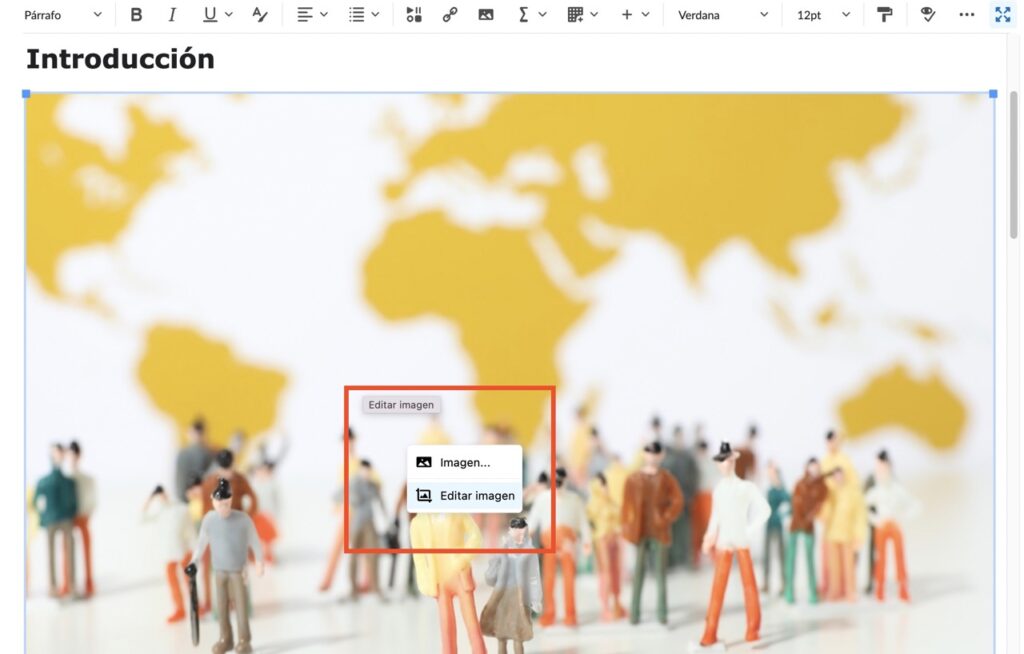Toggle underline formatting
This screenshot has height=654, width=1024.
[209, 15]
